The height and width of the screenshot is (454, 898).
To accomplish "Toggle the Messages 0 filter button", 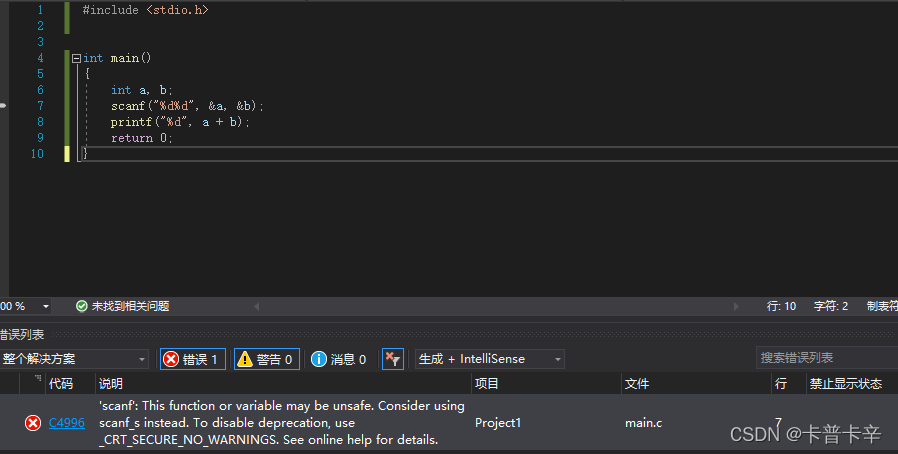I will pos(338,359).
